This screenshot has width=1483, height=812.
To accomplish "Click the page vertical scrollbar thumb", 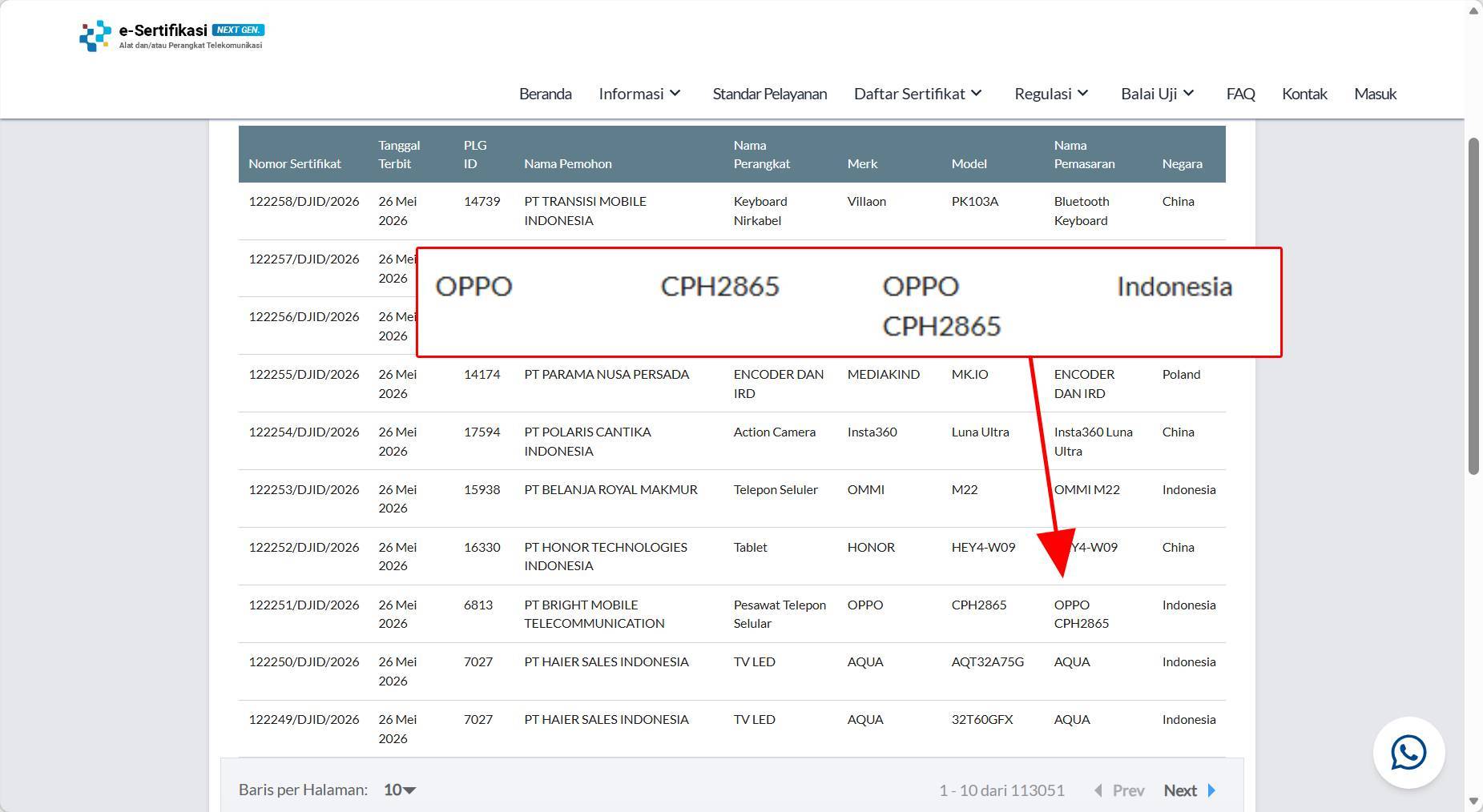I will coord(1473,306).
